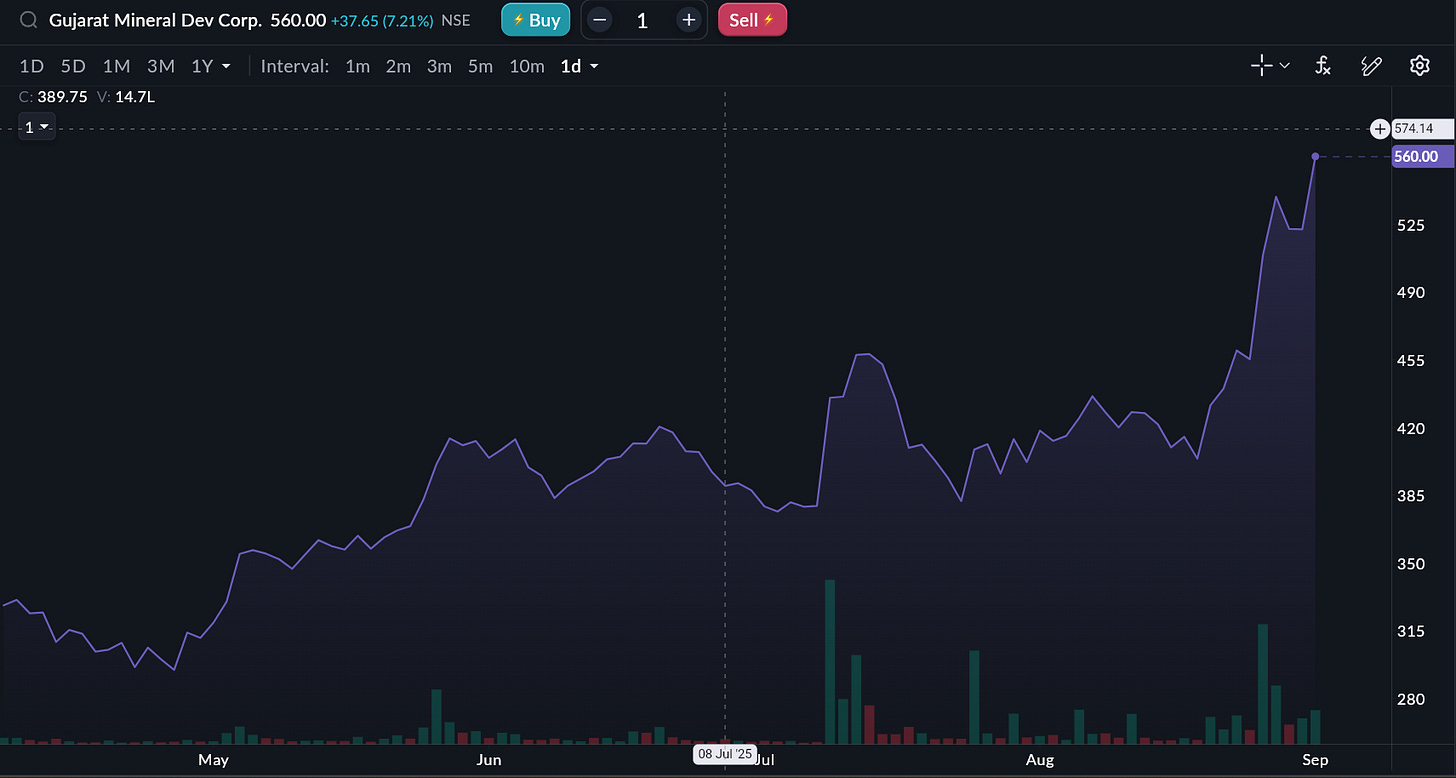Open the fx indicators menu

[x=1323, y=66]
